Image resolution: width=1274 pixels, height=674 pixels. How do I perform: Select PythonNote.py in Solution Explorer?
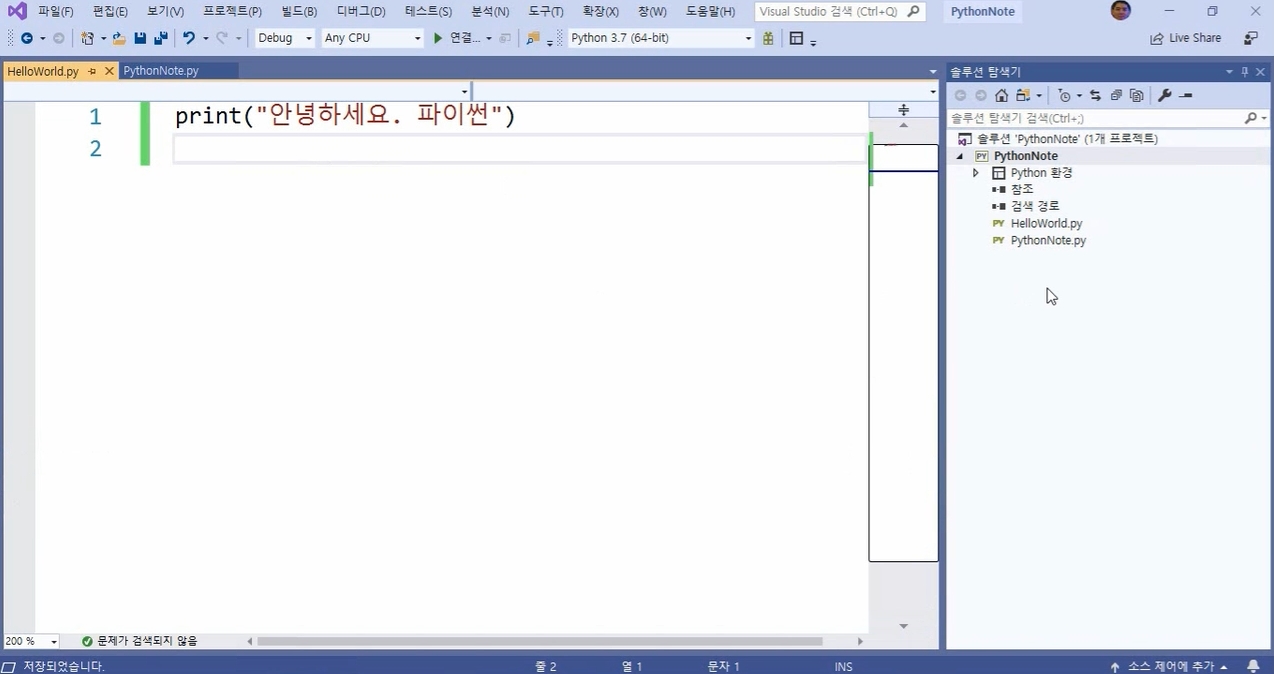tap(1048, 241)
